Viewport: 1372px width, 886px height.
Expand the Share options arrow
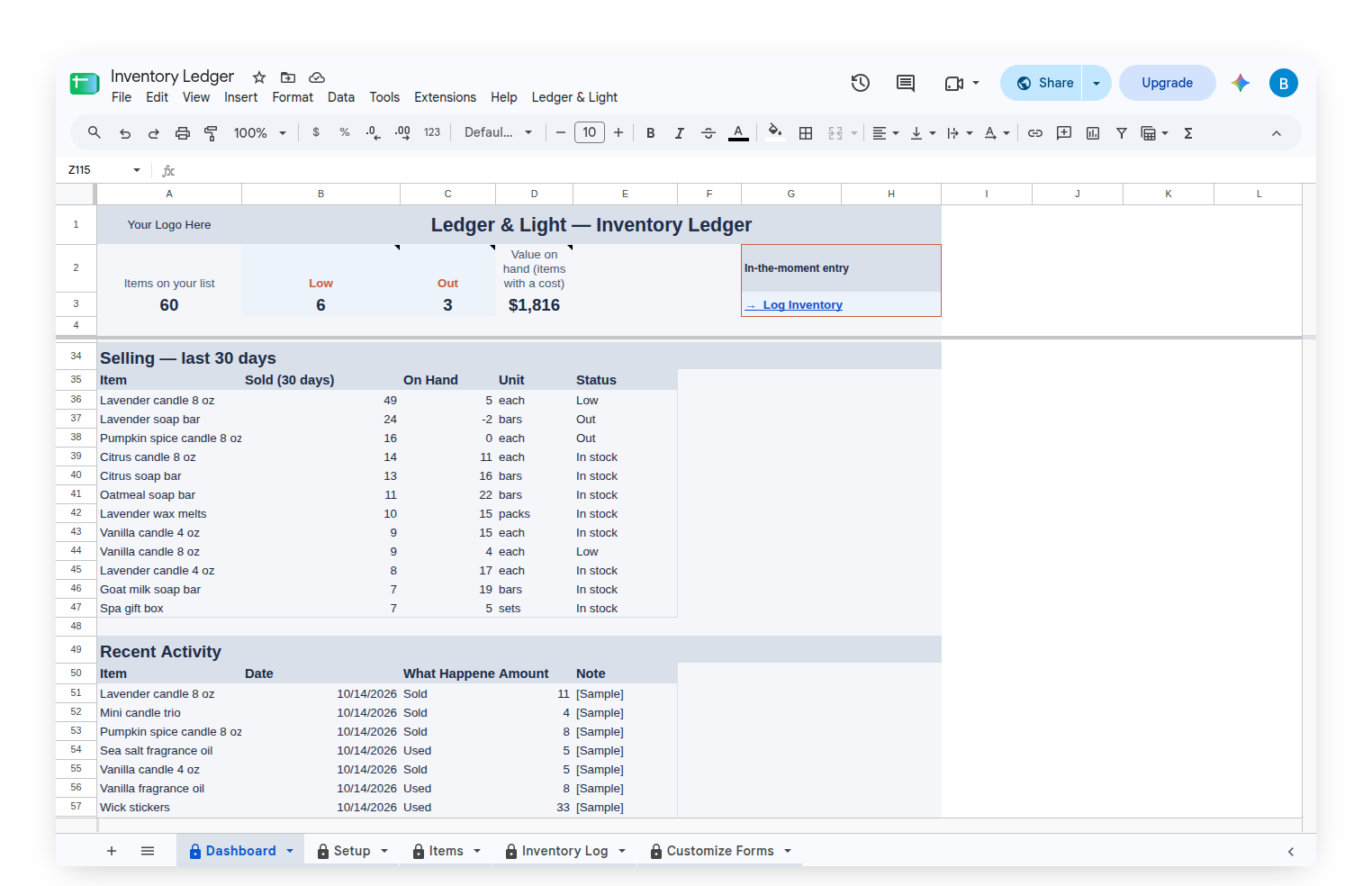tap(1097, 83)
